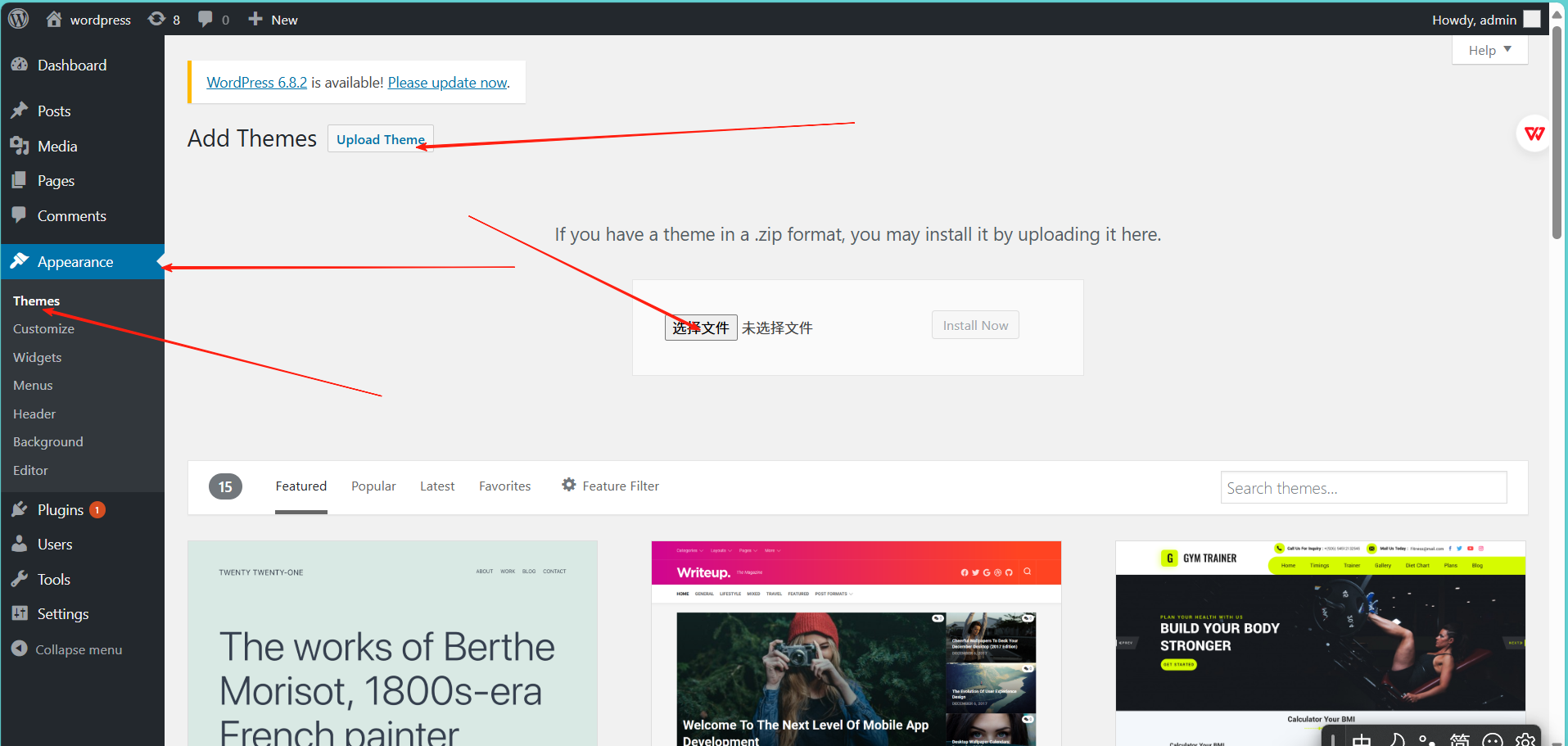Toggle input method punctuation dots icon
Image resolution: width=1568 pixels, height=746 pixels.
pyautogui.click(x=1427, y=740)
